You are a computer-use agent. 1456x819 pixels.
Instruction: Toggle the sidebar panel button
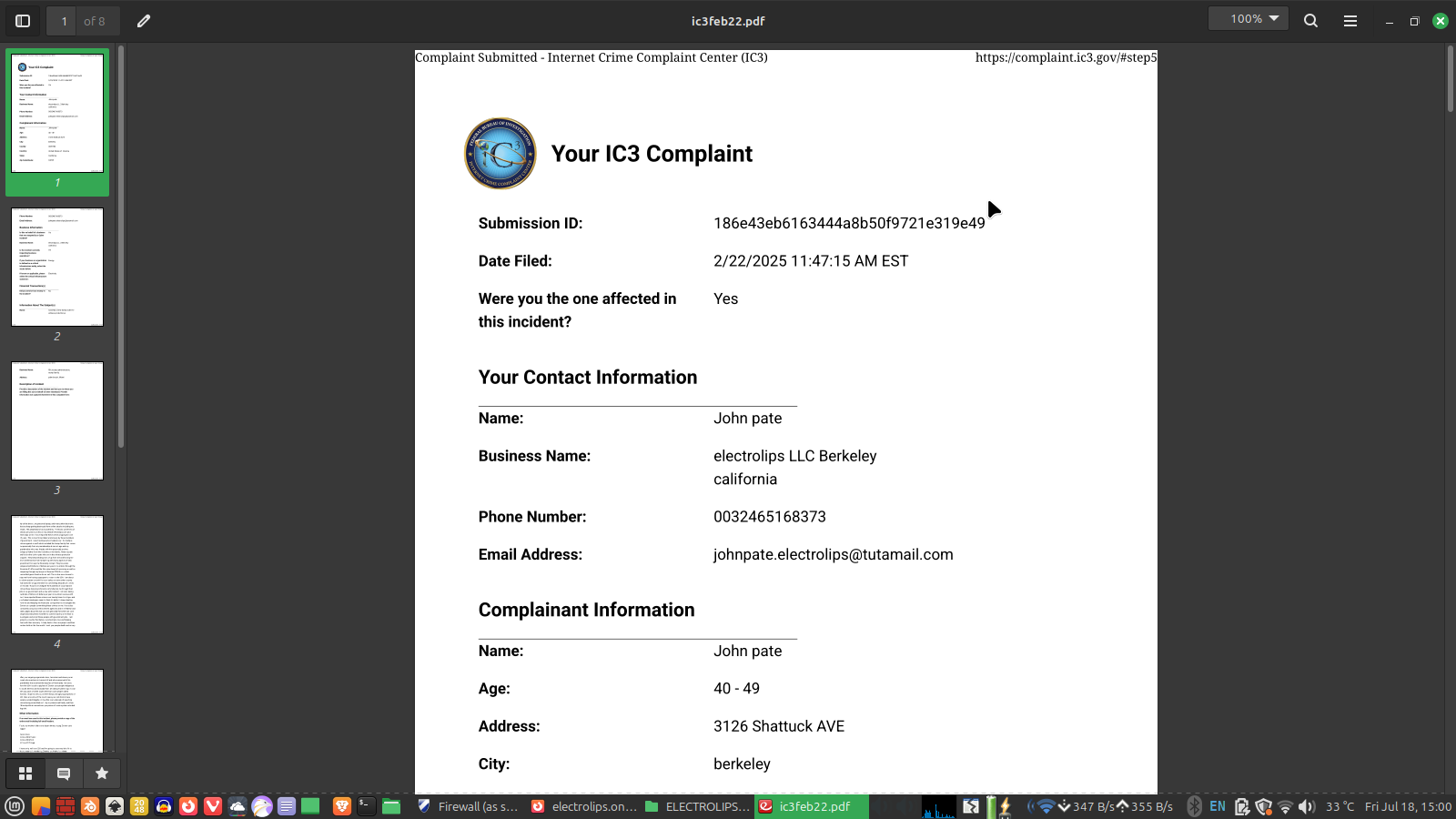point(24,21)
